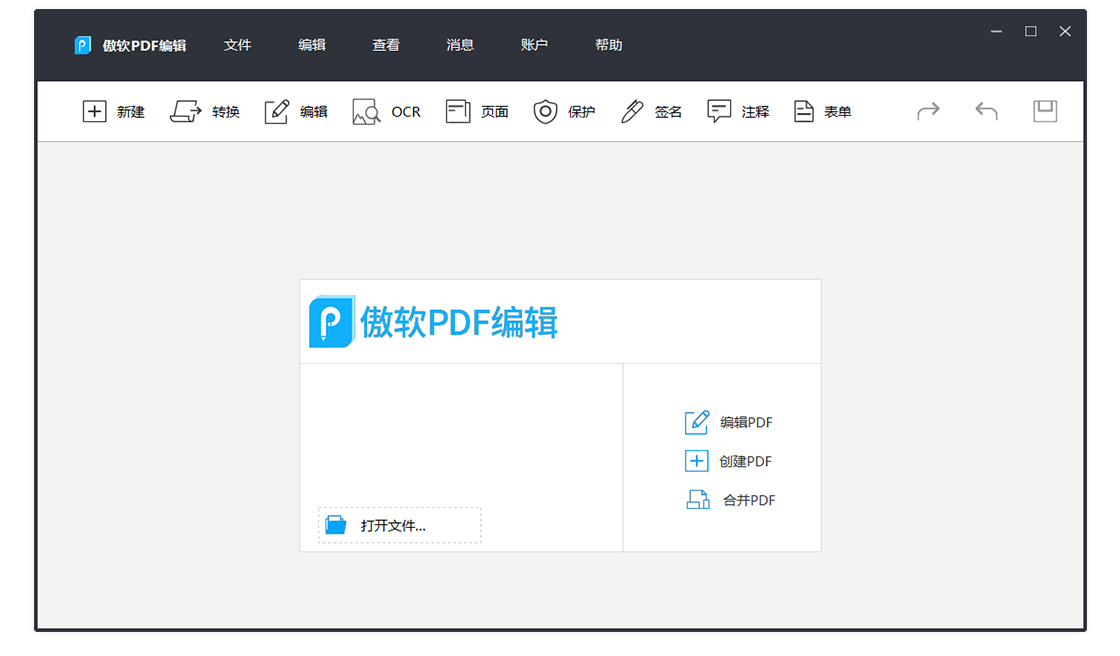This screenshot has height=656, width=1120.
Task: Open the 消息 menu
Action: click(460, 45)
